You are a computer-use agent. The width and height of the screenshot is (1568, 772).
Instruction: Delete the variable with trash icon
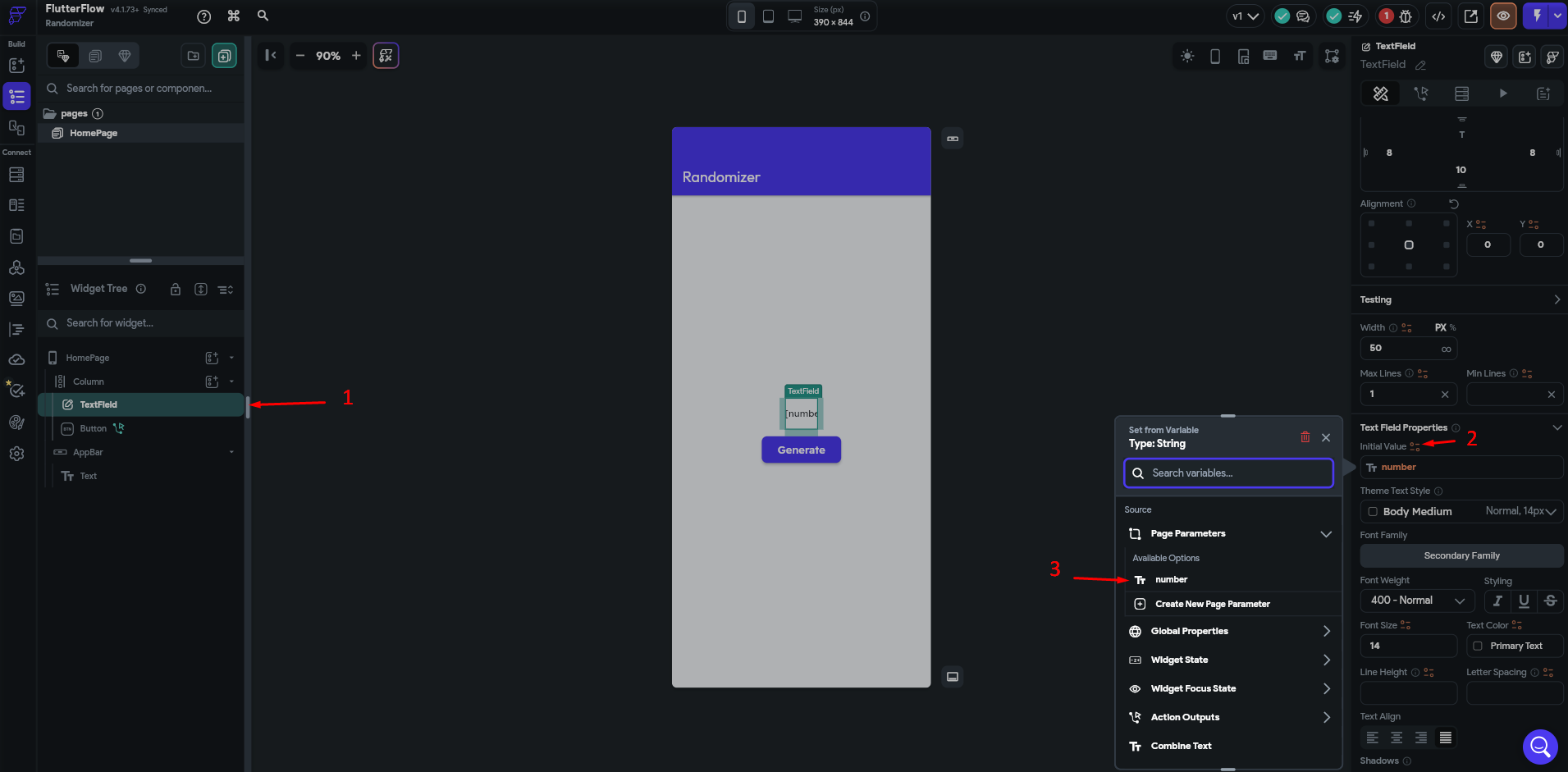(1305, 437)
